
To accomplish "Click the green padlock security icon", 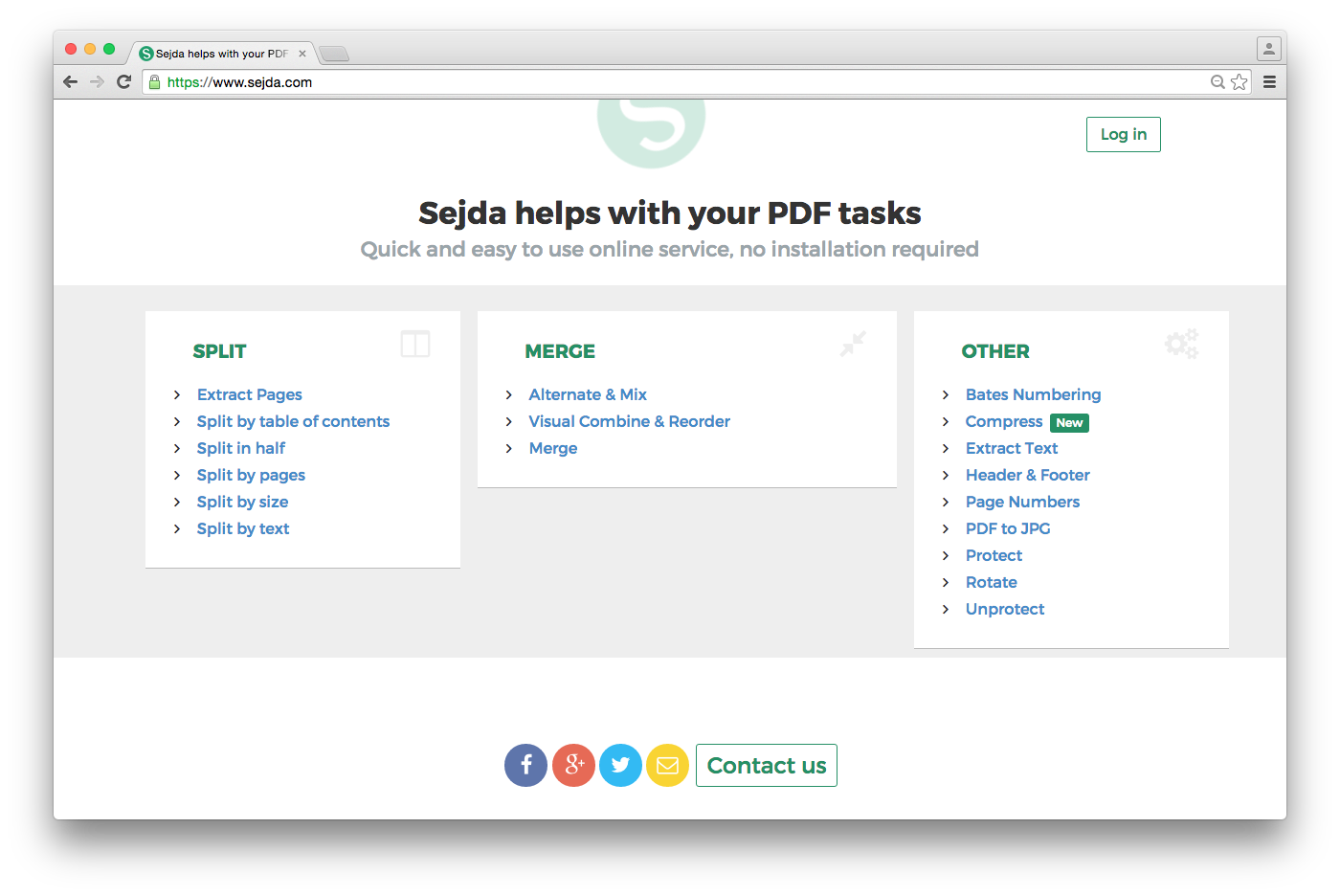I will pyautogui.click(x=154, y=82).
